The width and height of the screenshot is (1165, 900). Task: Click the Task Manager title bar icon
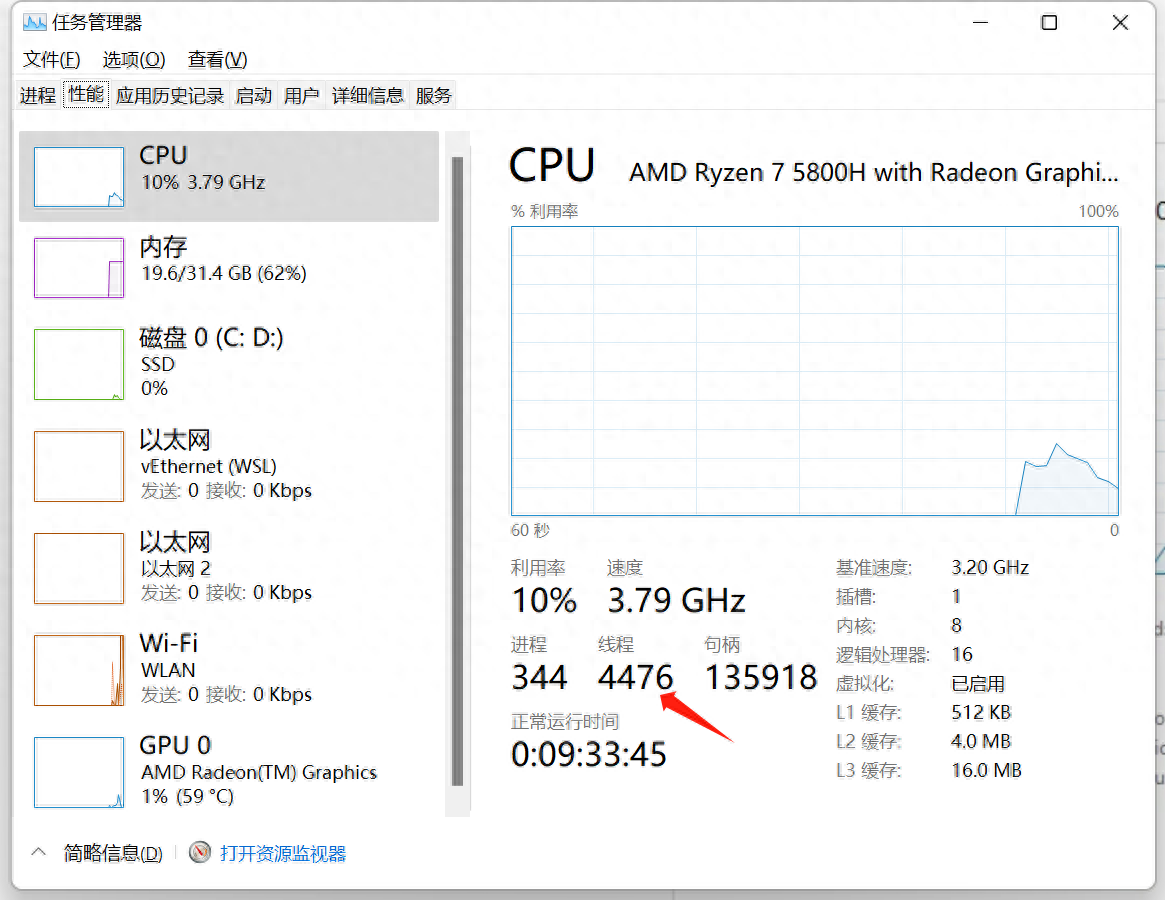coord(34,22)
